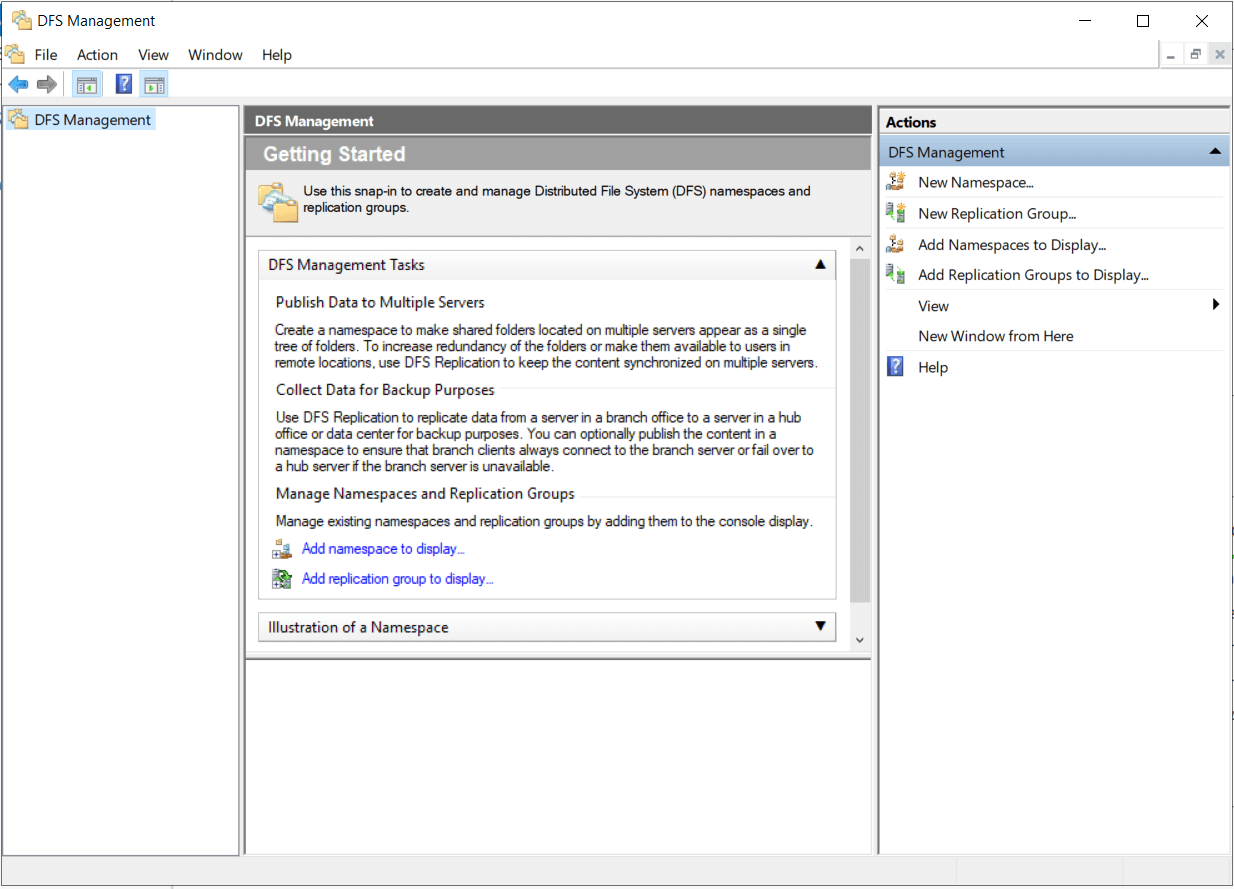Toggle Show/Hide Action Pane toolbar icon

[x=154, y=84]
